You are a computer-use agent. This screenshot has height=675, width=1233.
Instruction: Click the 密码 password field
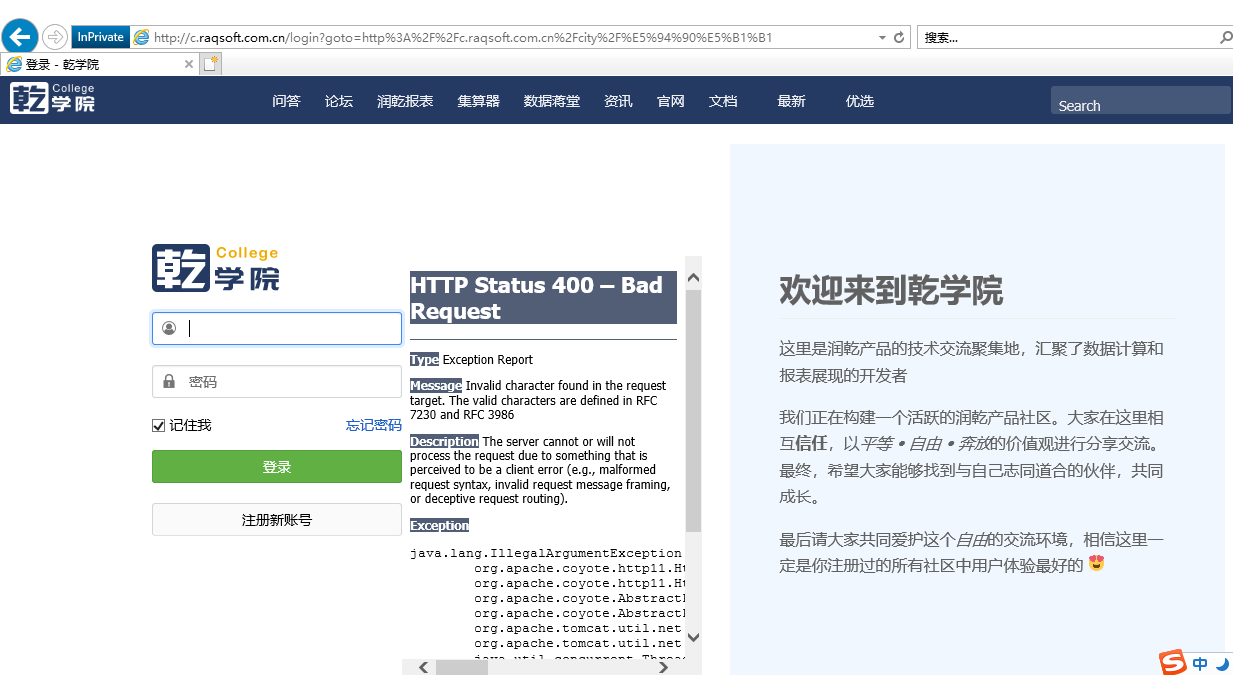(277, 381)
